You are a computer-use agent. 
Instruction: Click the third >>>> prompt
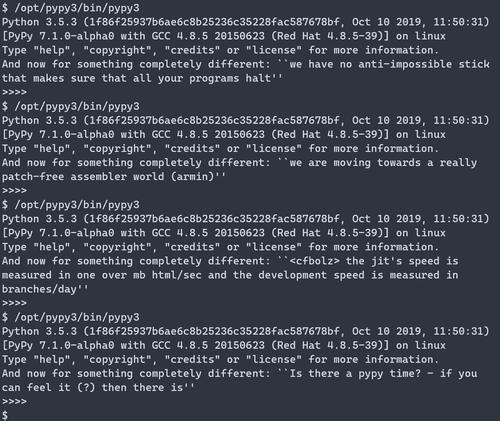(x=14, y=303)
